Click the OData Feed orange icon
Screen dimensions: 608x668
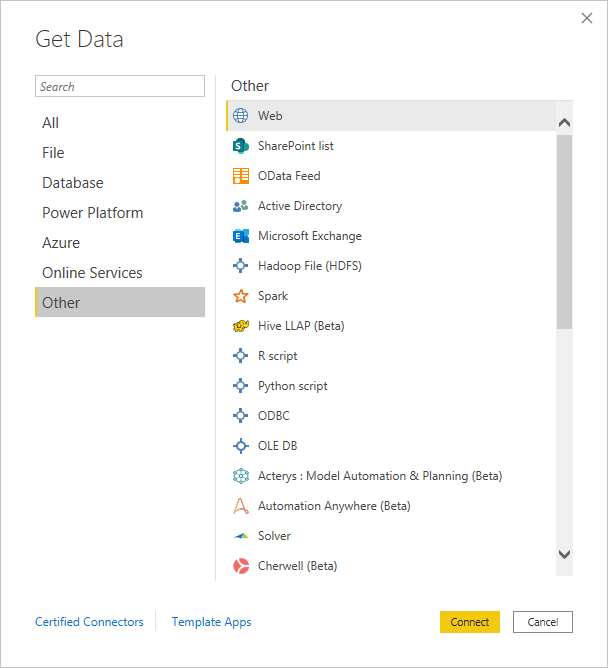coord(241,176)
